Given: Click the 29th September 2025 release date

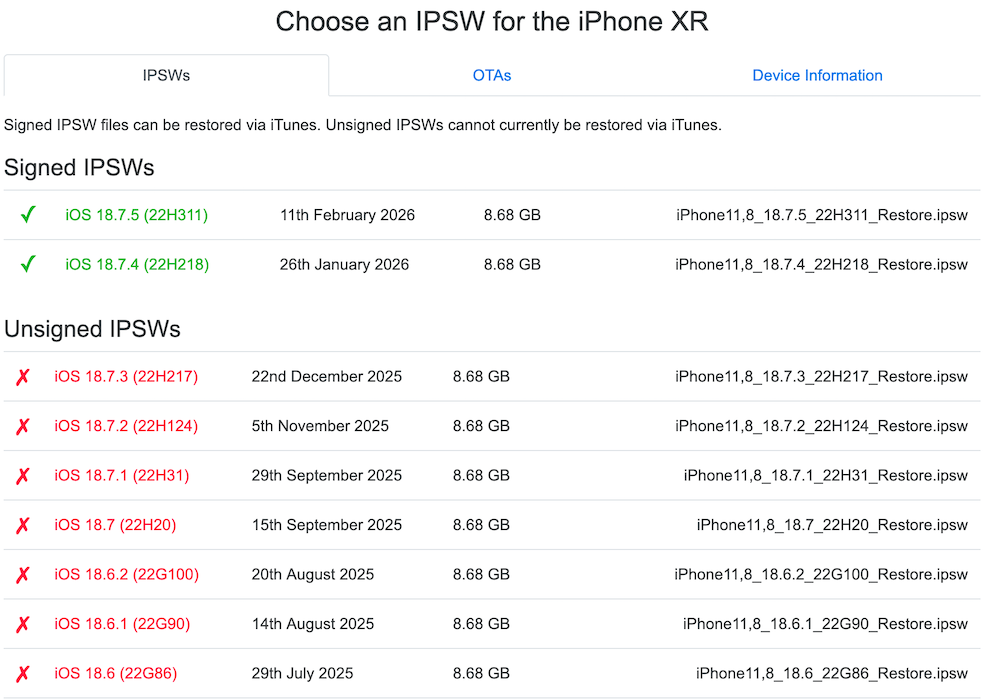Looking at the screenshot, I should [x=327, y=476].
